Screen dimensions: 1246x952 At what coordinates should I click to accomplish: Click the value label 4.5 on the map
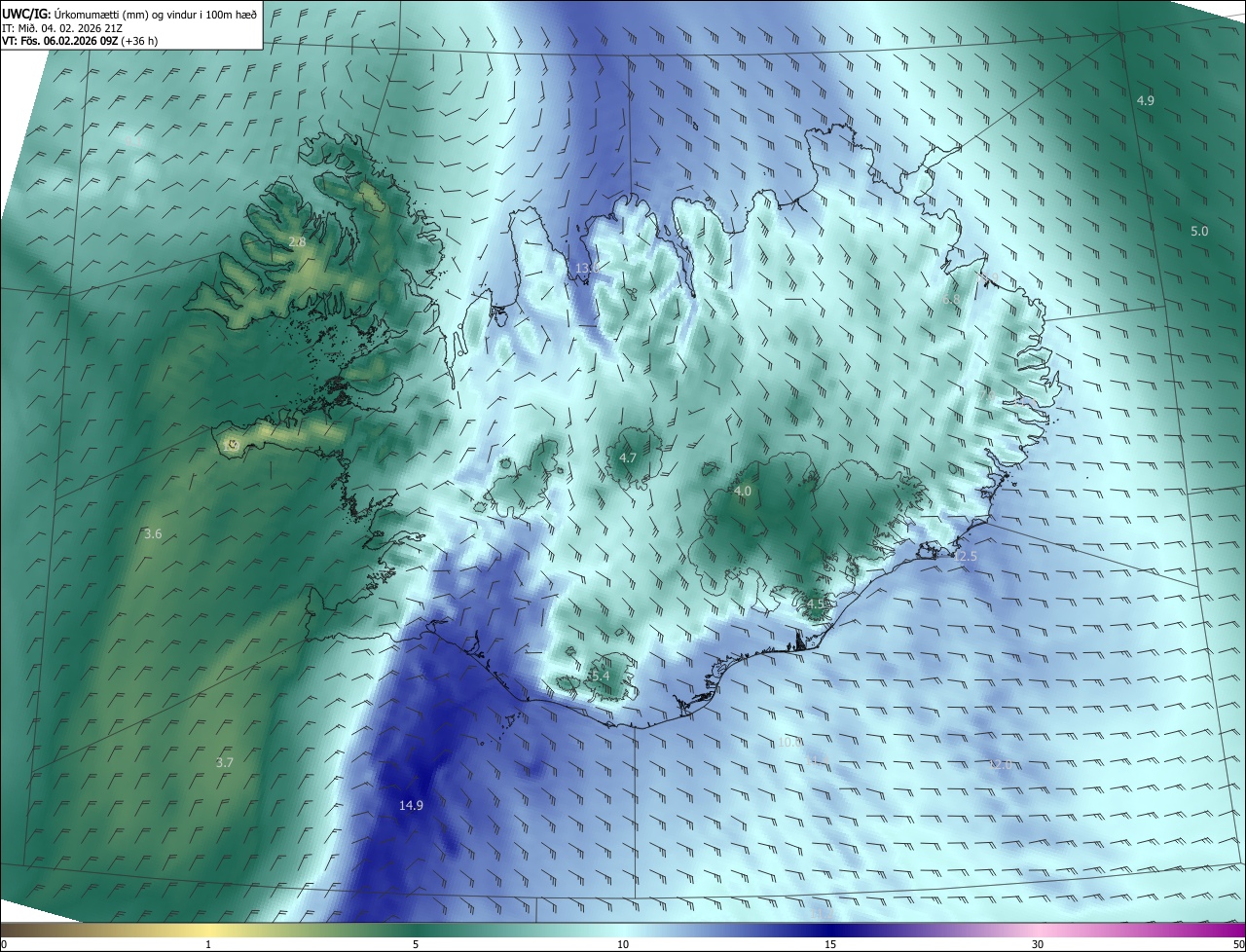point(816,604)
